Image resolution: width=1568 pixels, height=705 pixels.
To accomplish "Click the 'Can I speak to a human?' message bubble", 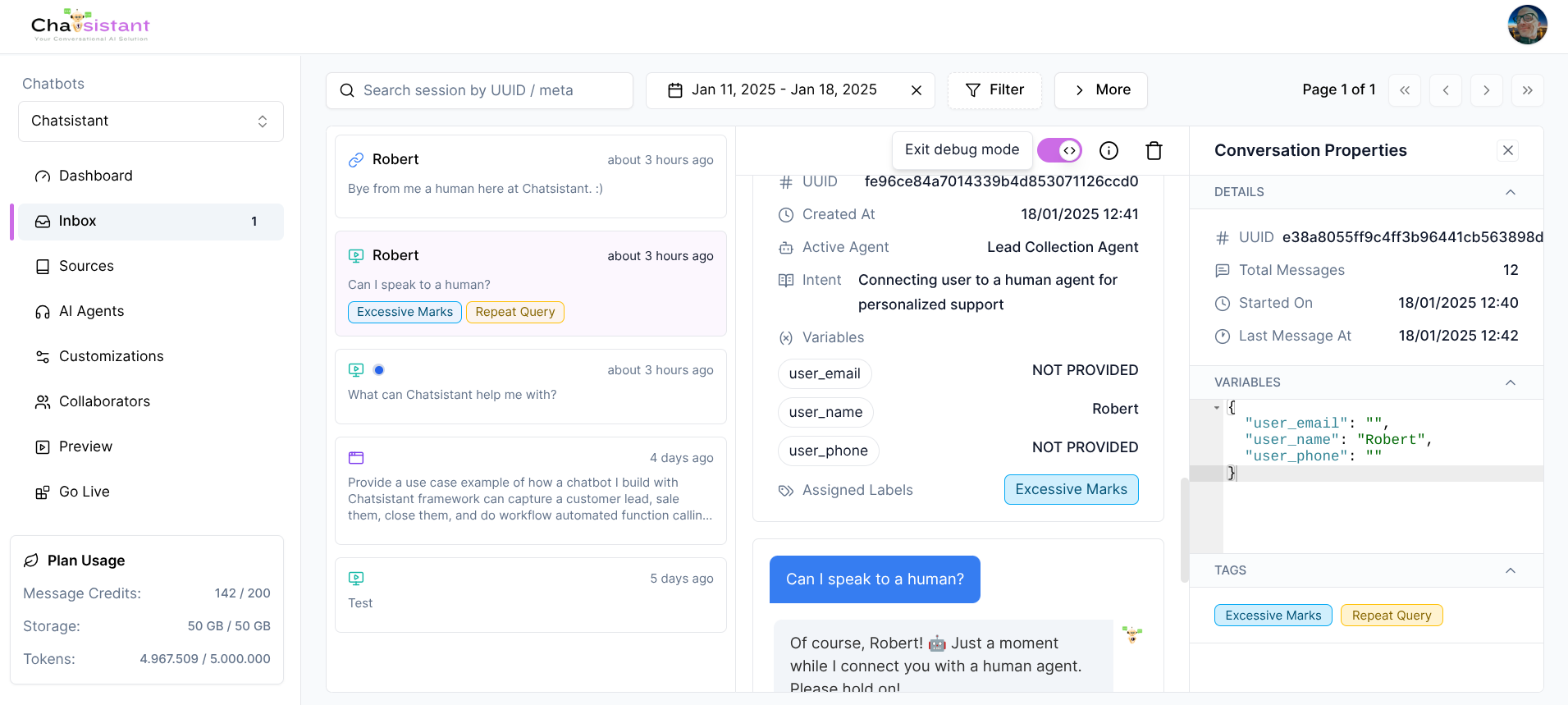I will coord(875,579).
